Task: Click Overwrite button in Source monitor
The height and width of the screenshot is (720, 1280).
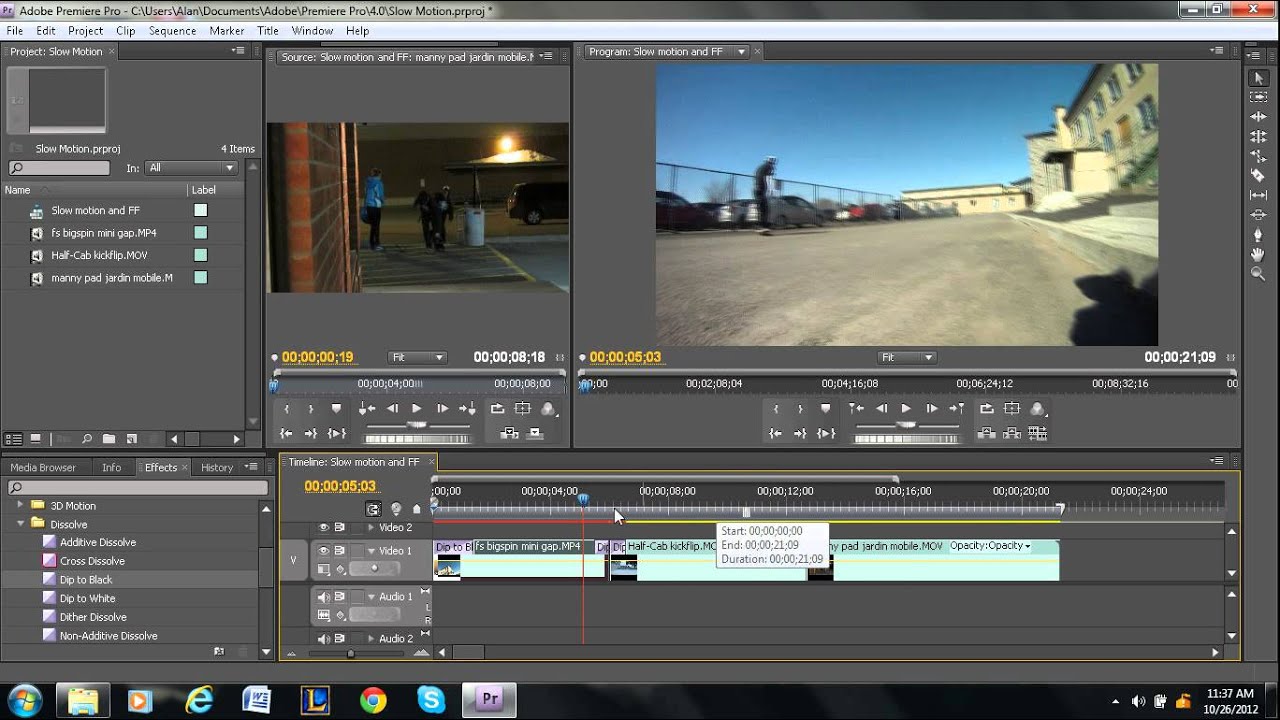Action: click(x=535, y=433)
